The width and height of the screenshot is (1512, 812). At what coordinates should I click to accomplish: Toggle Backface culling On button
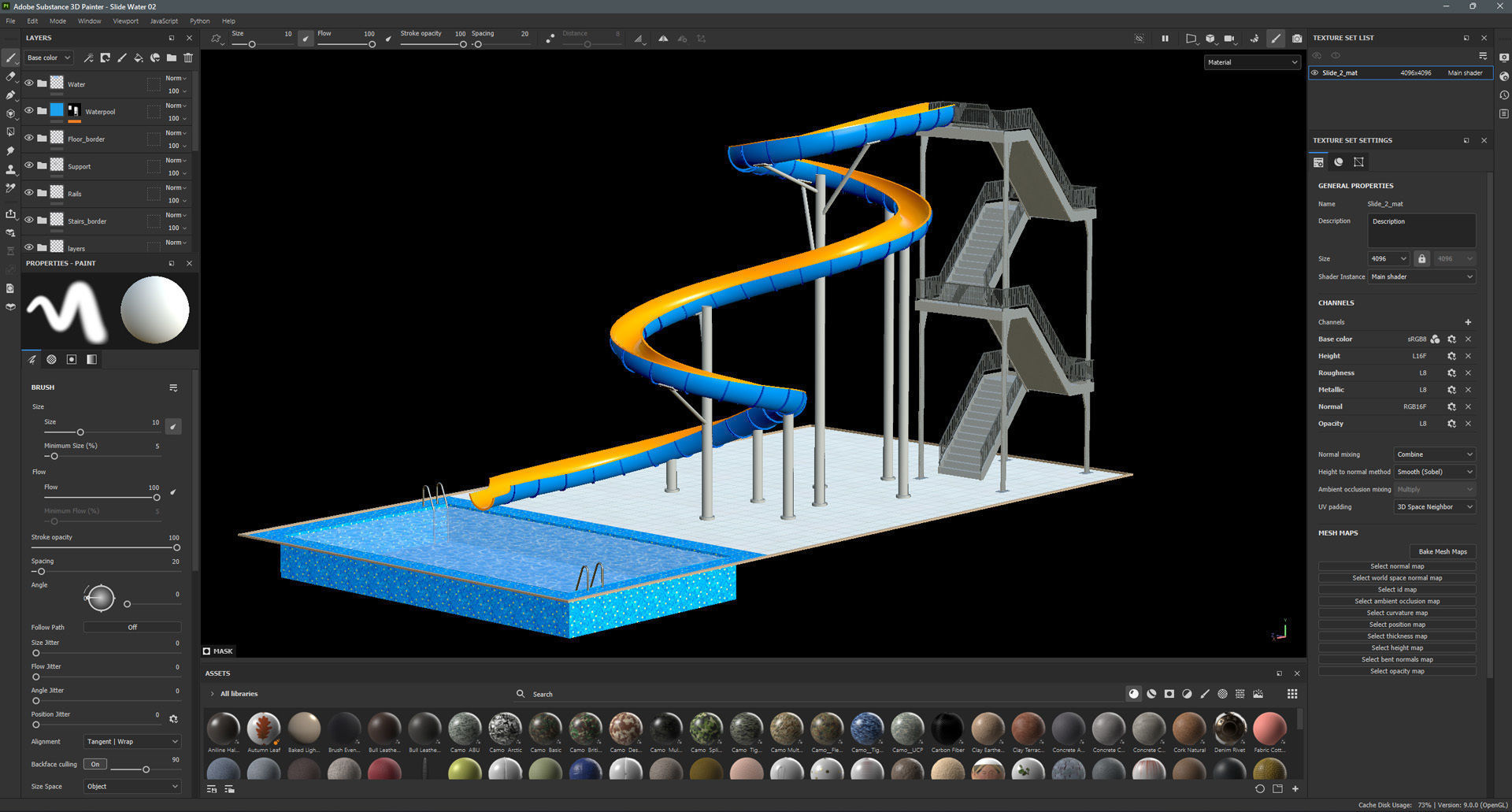pos(95,764)
